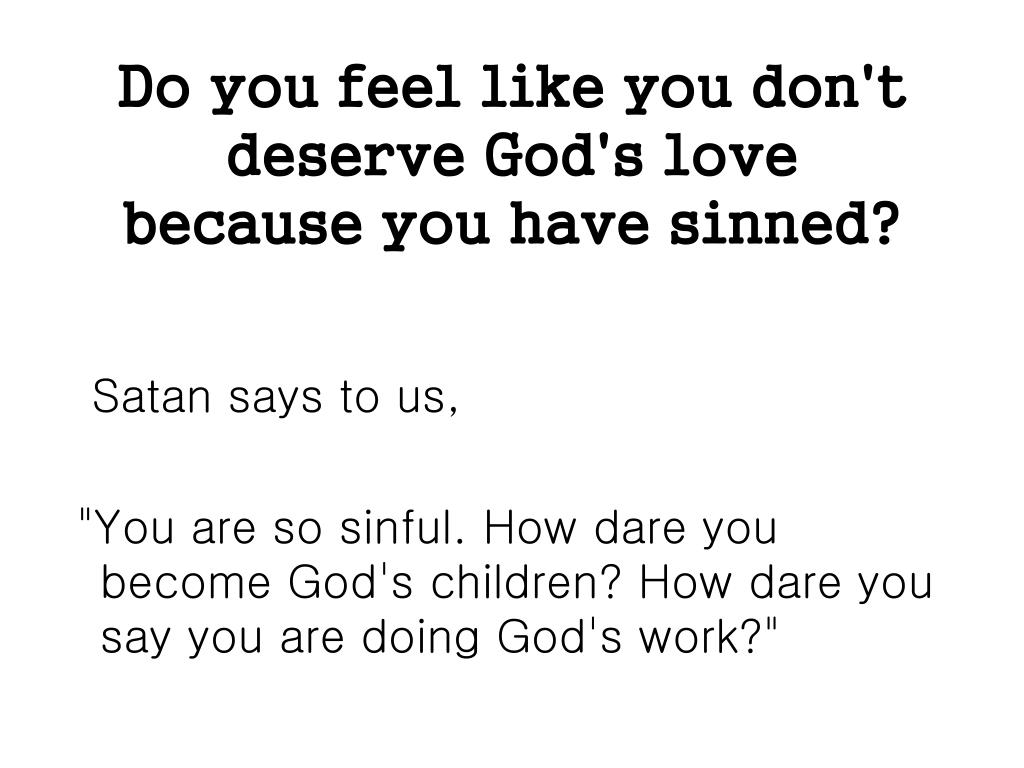1024x768 pixels.
Task: Click the word "deserve" in the title
Action: [345, 155]
